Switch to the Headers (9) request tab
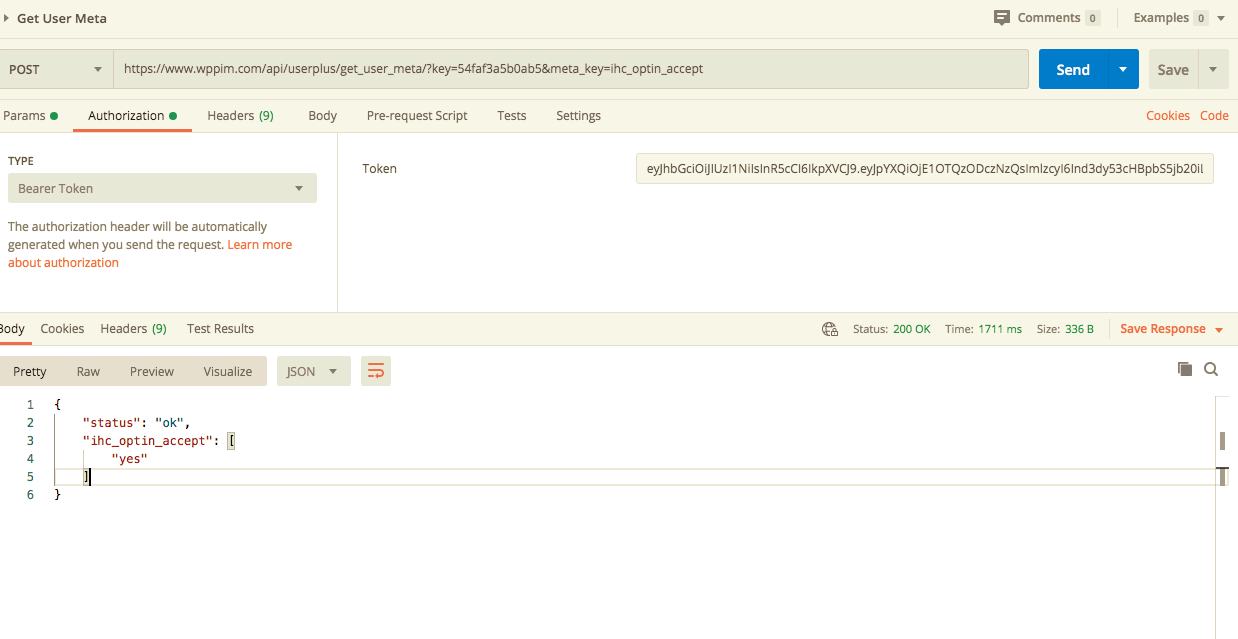1238x639 pixels. [x=240, y=116]
